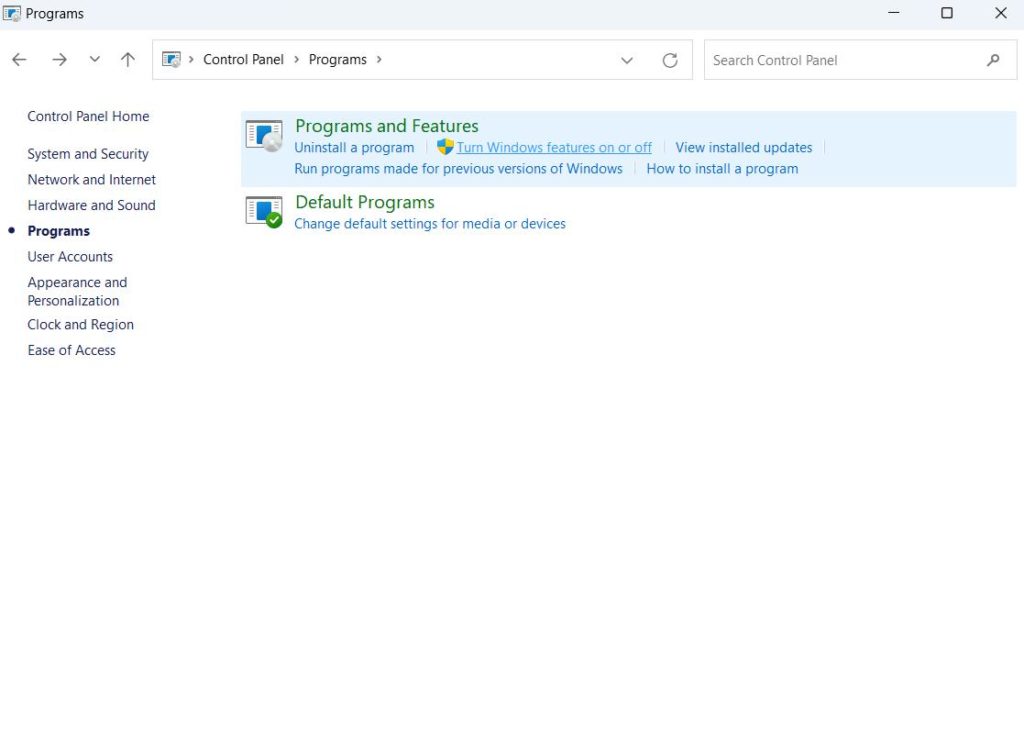Expand the chevron after Programs breadcrumb
This screenshot has height=743, width=1024.
pos(379,59)
